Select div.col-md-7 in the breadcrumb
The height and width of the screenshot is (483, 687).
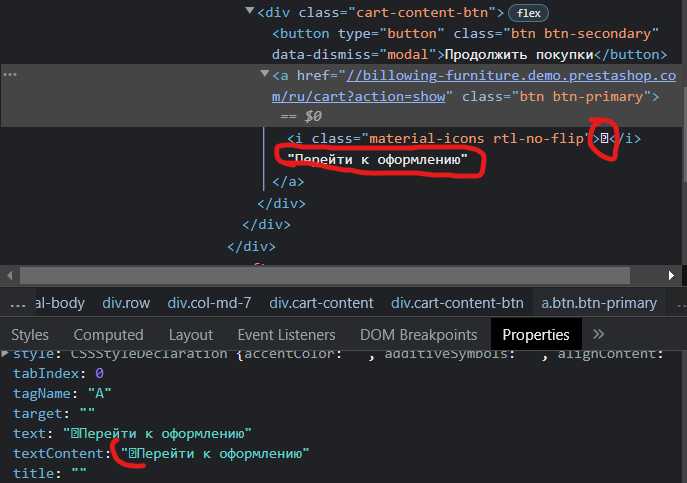coord(209,303)
